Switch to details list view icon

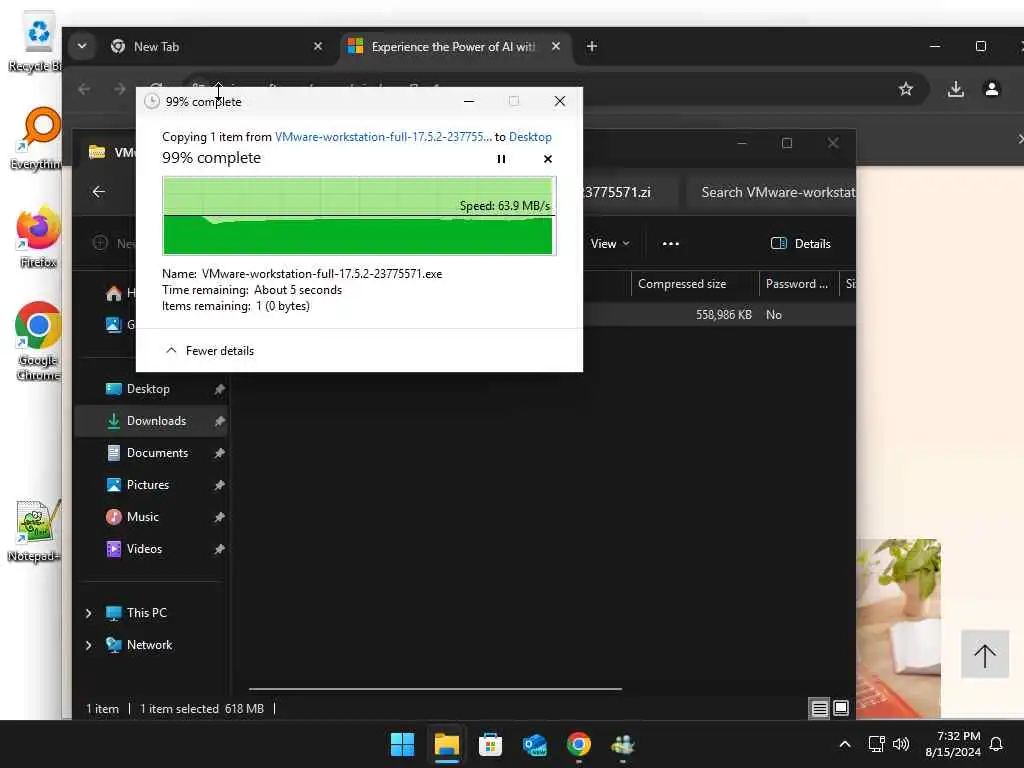tap(819, 708)
